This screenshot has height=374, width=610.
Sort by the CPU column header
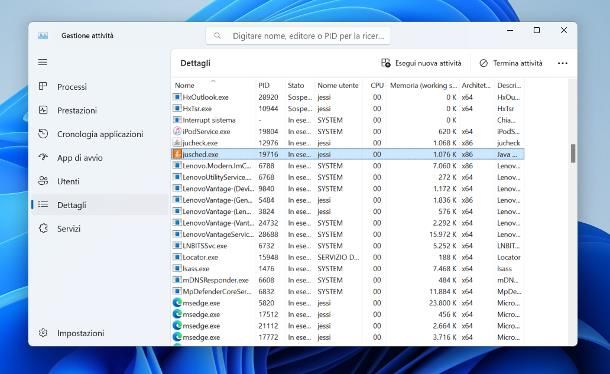tap(377, 85)
